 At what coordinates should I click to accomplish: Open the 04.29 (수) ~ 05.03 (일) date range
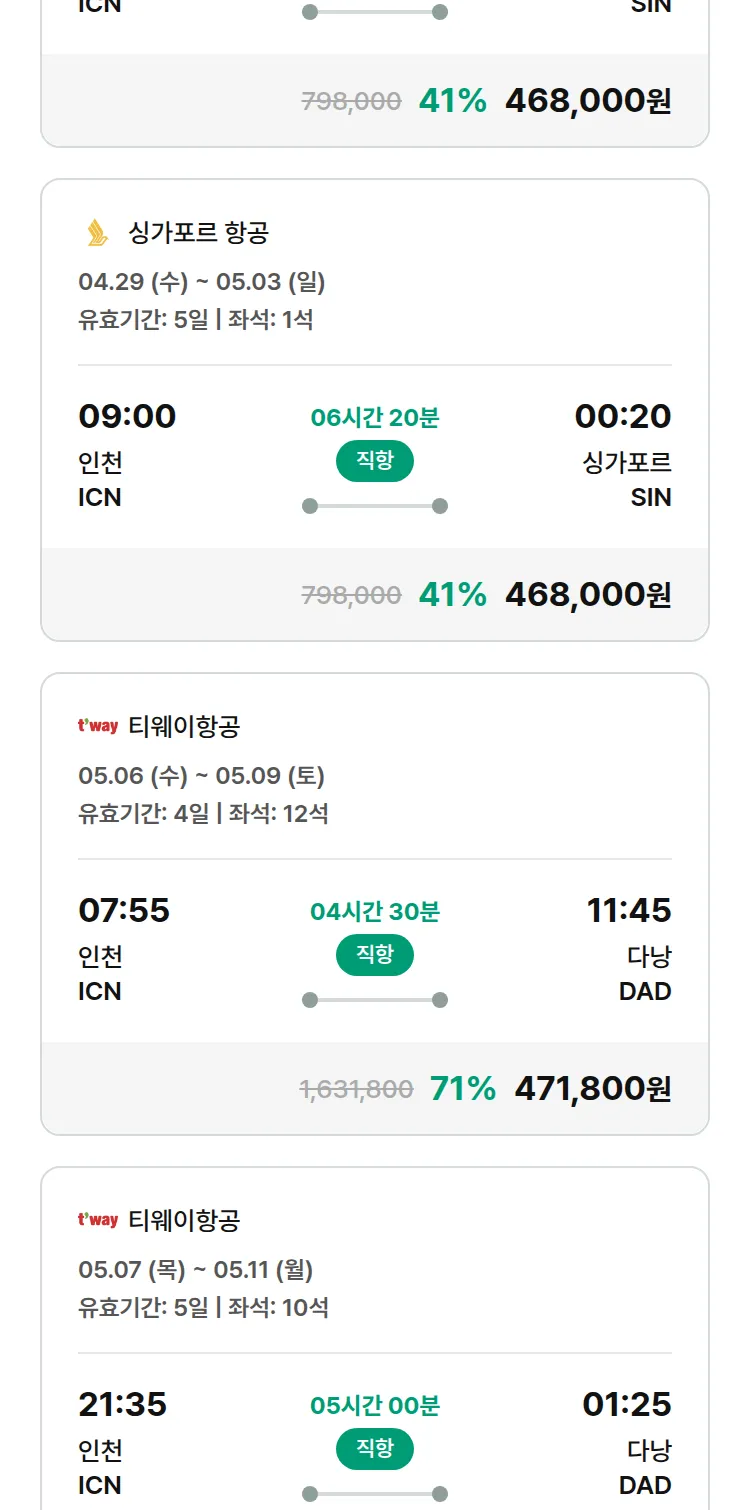pos(202,282)
